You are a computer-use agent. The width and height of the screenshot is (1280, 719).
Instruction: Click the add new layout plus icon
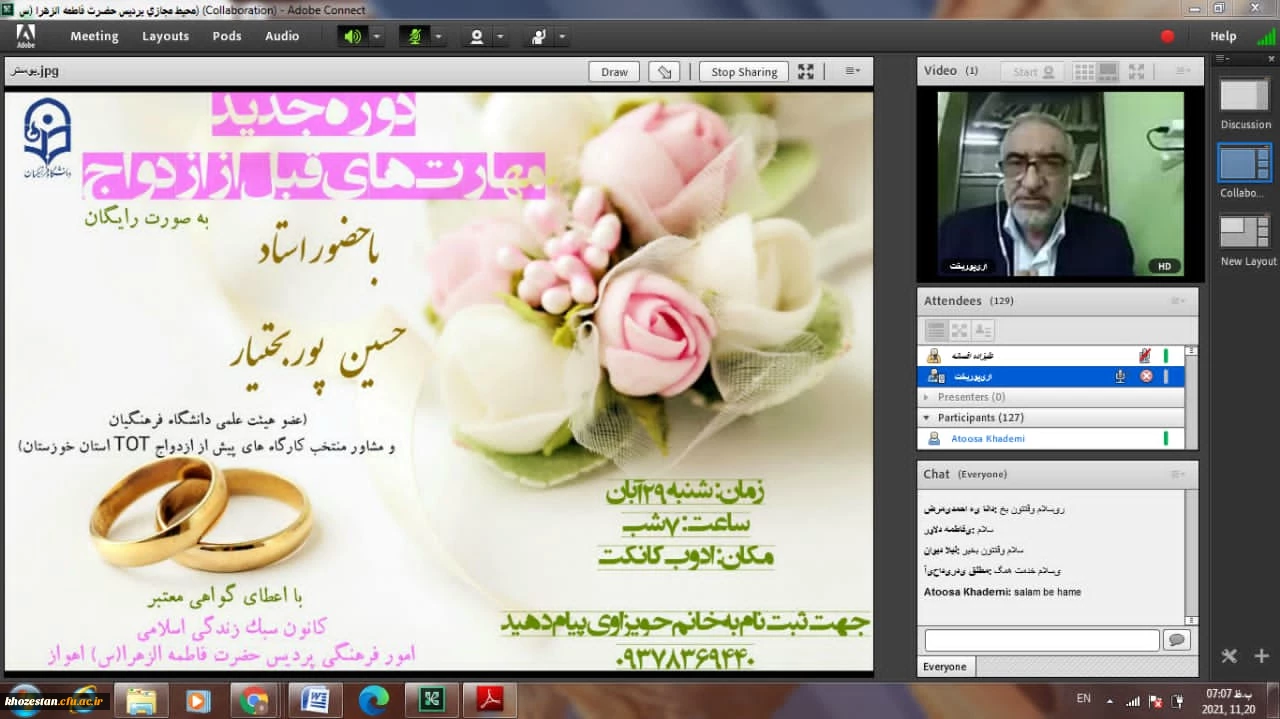click(1262, 656)
